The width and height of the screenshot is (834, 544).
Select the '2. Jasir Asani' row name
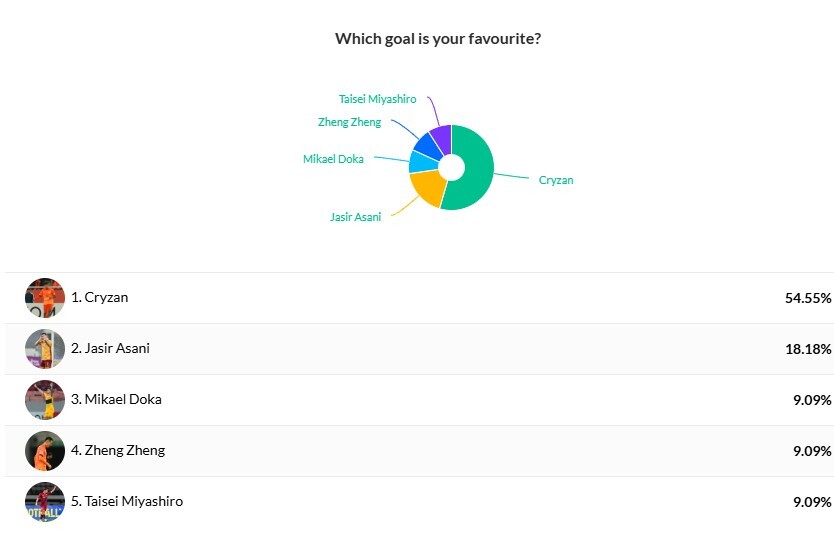tap(110, 348)
